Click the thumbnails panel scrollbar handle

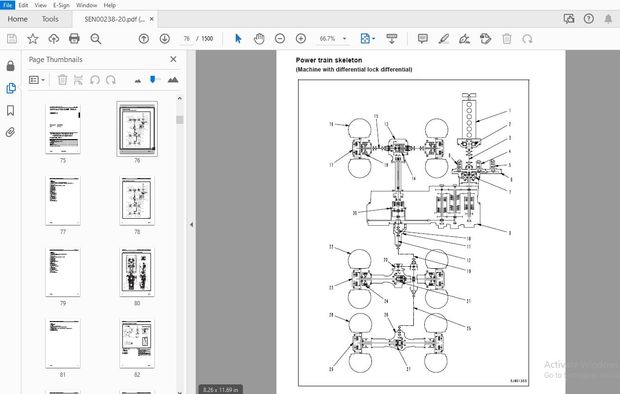click(180, 119)
